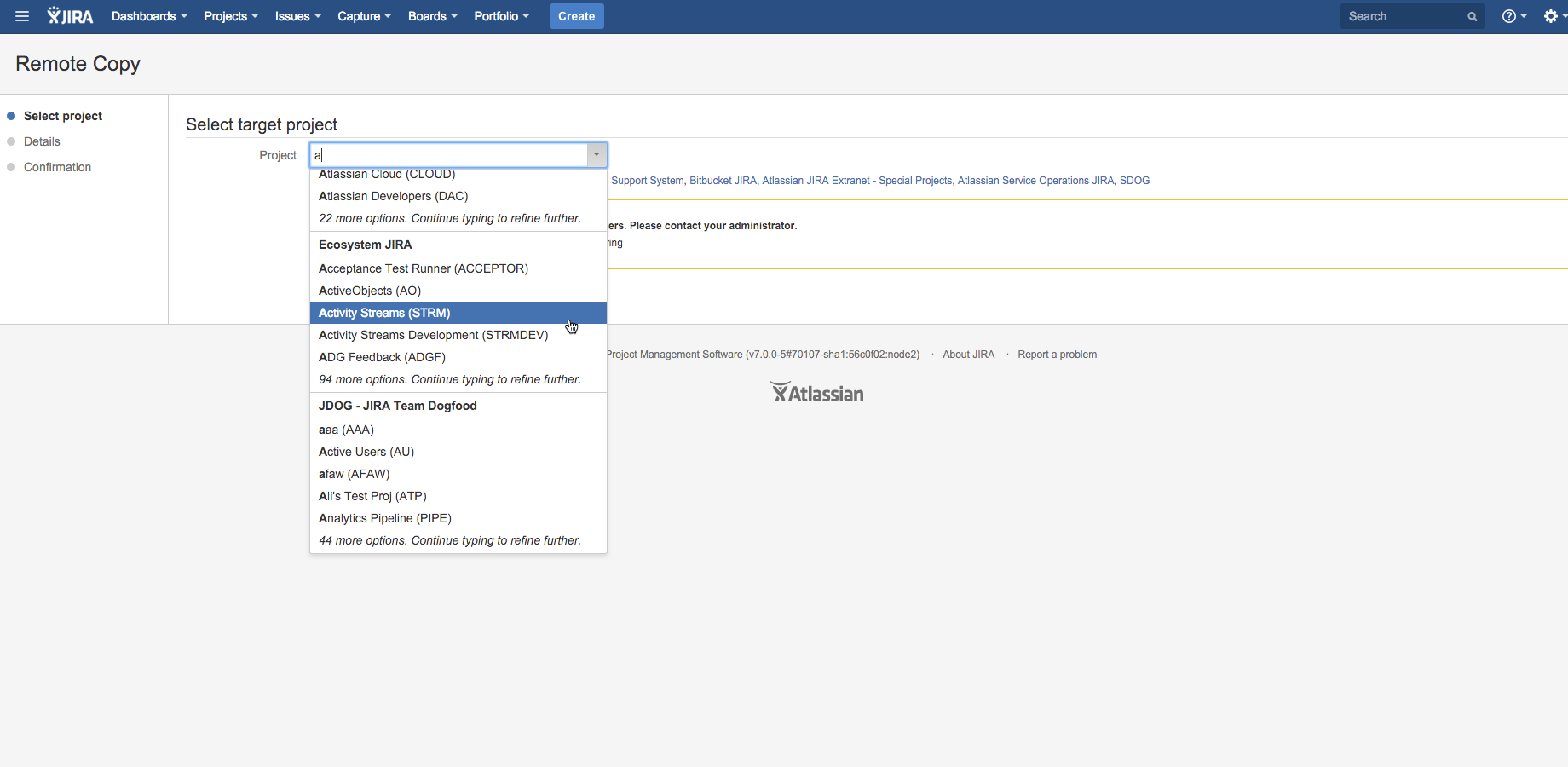Click the Ecosystem JIRA group heading

[x=366, y=245]
